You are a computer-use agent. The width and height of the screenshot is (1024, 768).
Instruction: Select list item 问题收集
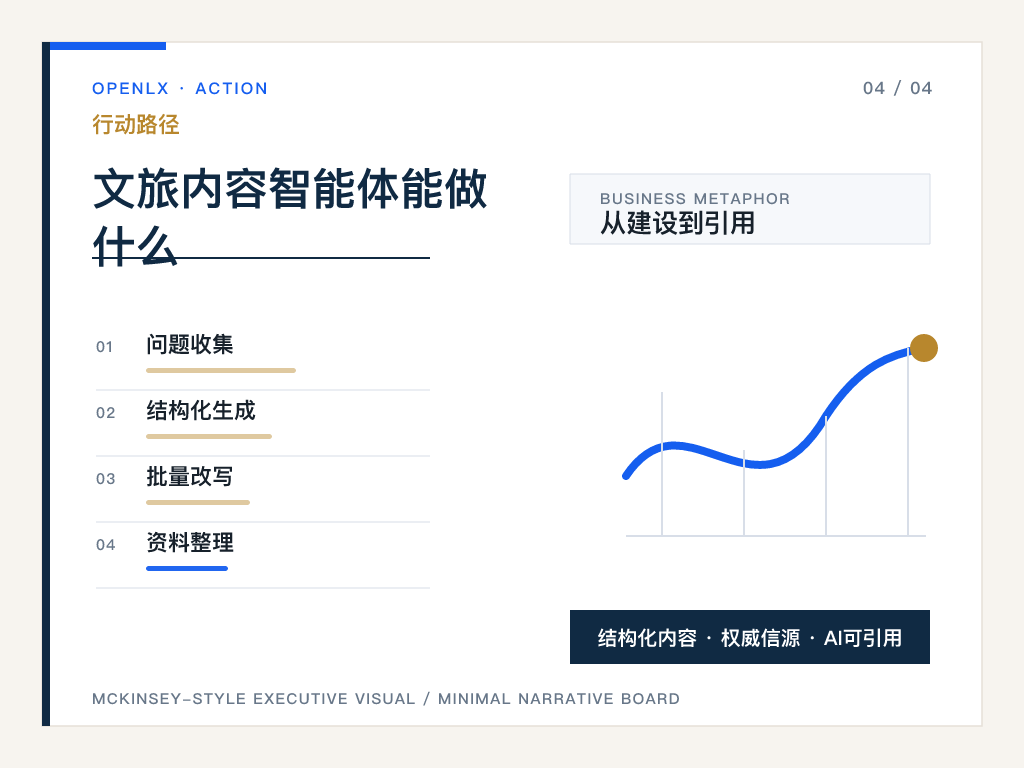[189, 345]
